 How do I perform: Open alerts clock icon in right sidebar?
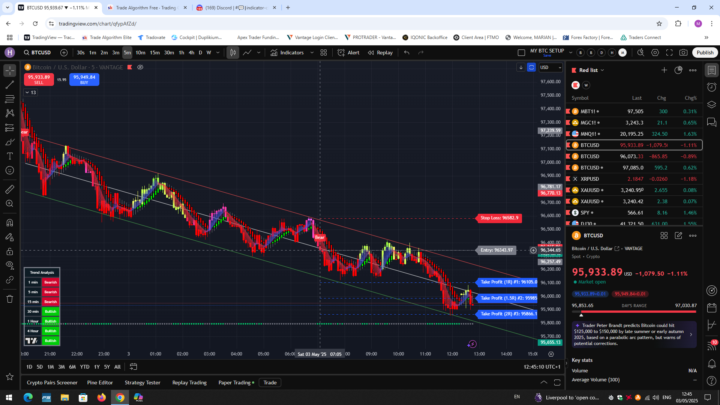click(711, 87)
